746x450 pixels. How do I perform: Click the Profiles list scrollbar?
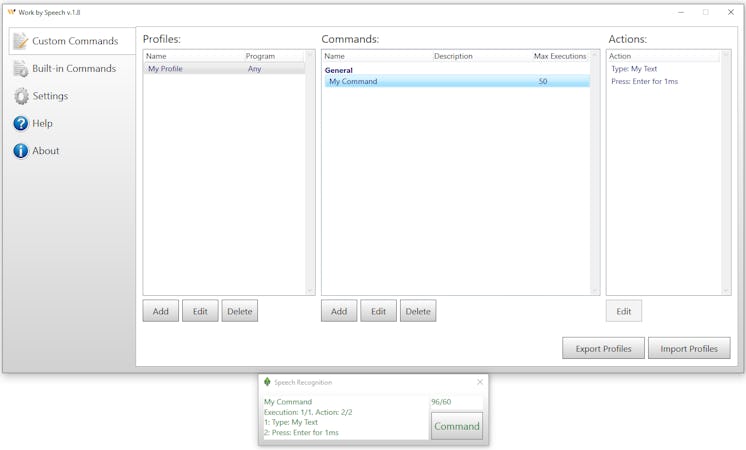click(x=310, y=172)
